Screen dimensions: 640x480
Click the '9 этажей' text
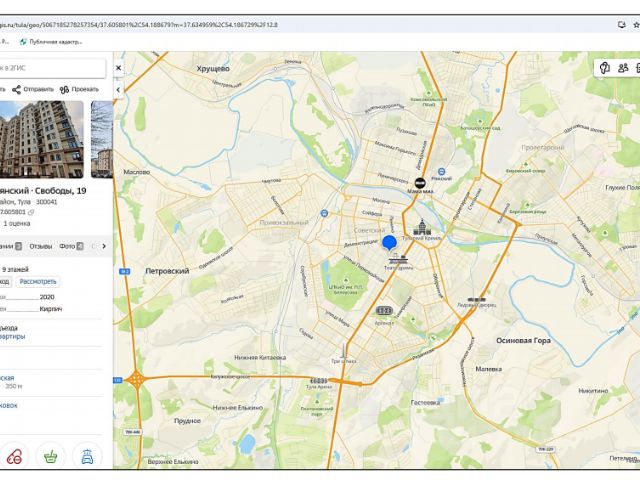click(x=16, y=269)
